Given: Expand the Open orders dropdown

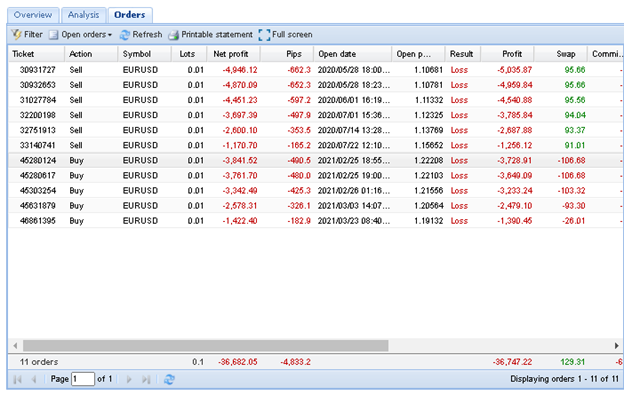Looking at the screenshot, I should [80, 35].
